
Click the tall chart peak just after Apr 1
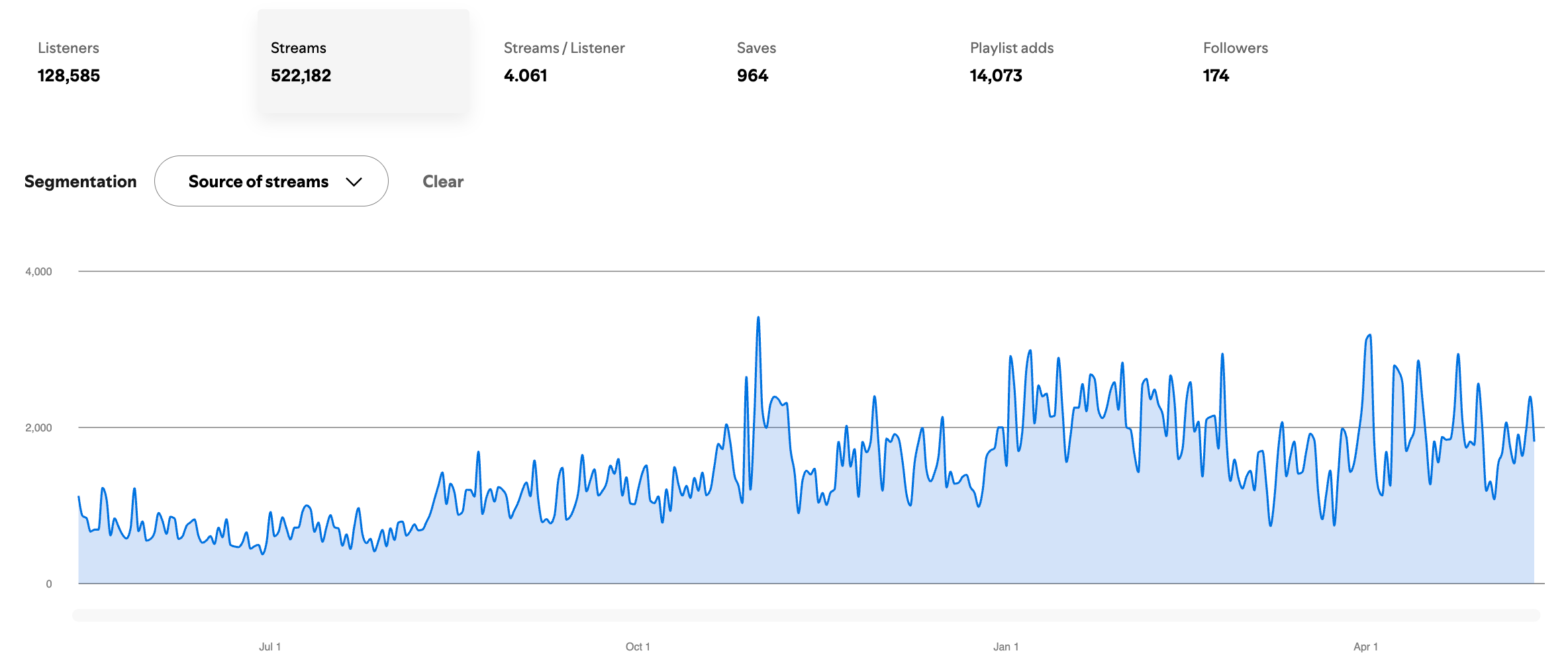pyautogui.click(x=1369, y=337)
